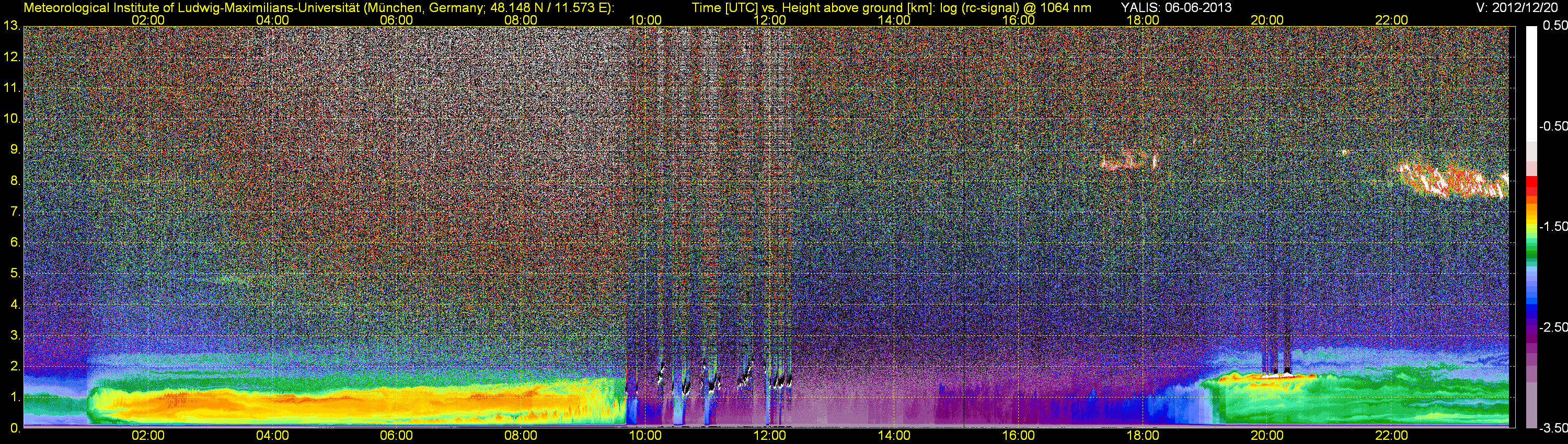The width and height of the screenshot is (1568, 444).
Task: Click the 14:00 label on the top time axis
Action: click(894, 20)
